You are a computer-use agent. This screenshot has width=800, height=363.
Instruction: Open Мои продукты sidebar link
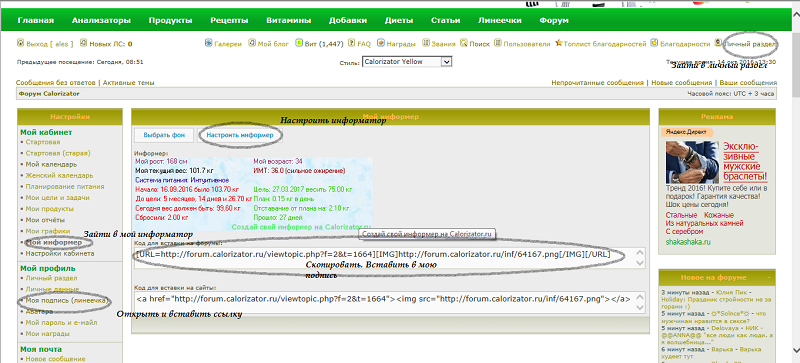[x=49, y=209]
